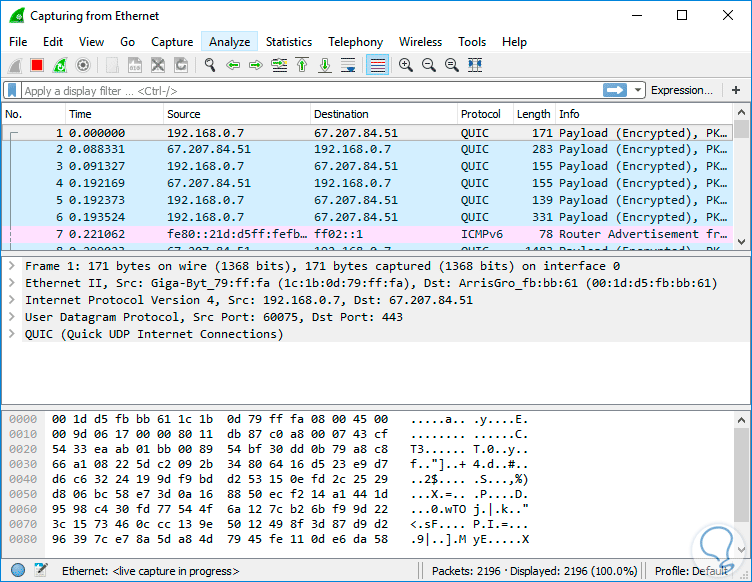This screenshot has height=582, width=752.
Task: Click packet list scrollbar down arrow
Action: point(741,242)
